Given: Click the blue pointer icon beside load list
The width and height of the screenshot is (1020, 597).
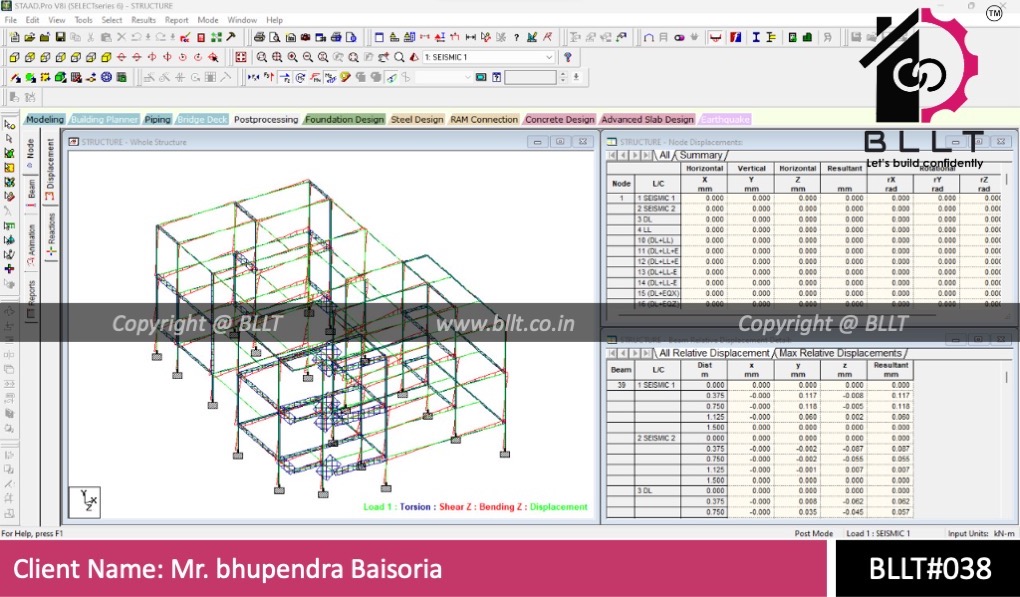Looking at the screenshot, I should [x=568, y=57].
